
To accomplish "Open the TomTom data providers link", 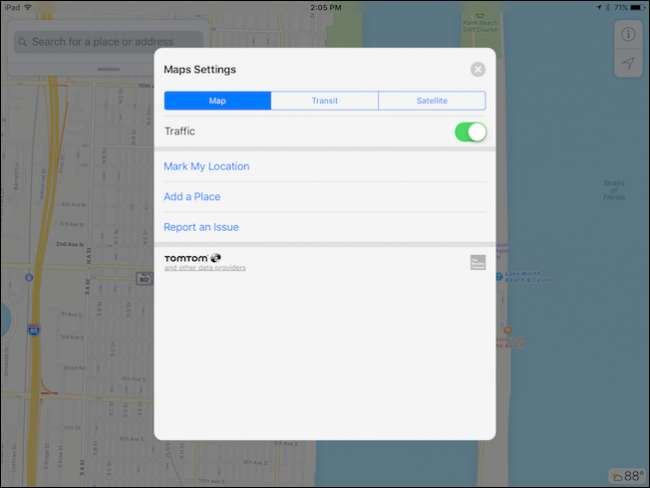I will pyautogui.click(x=205, y=268).
